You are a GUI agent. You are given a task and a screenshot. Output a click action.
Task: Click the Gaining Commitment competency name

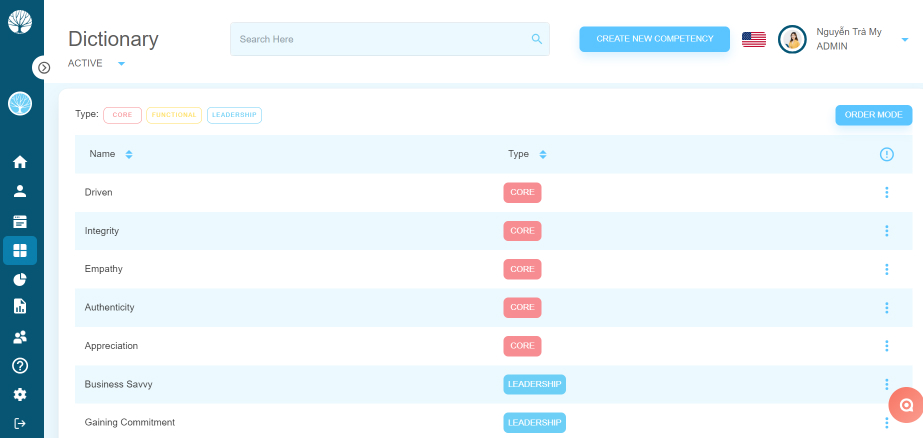coord(130,422)
